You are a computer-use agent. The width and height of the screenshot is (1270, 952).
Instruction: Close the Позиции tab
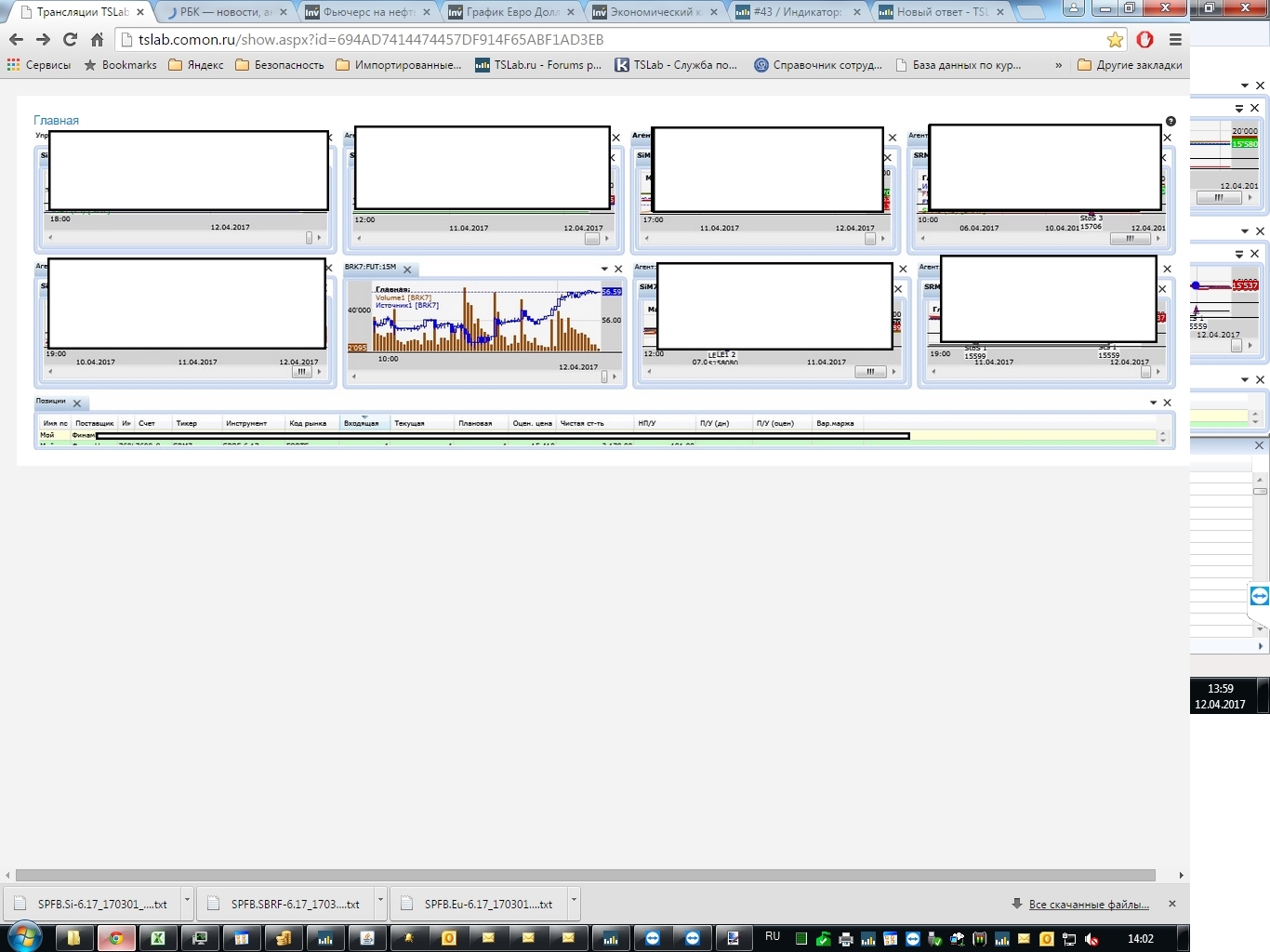[x=77, y=403]
